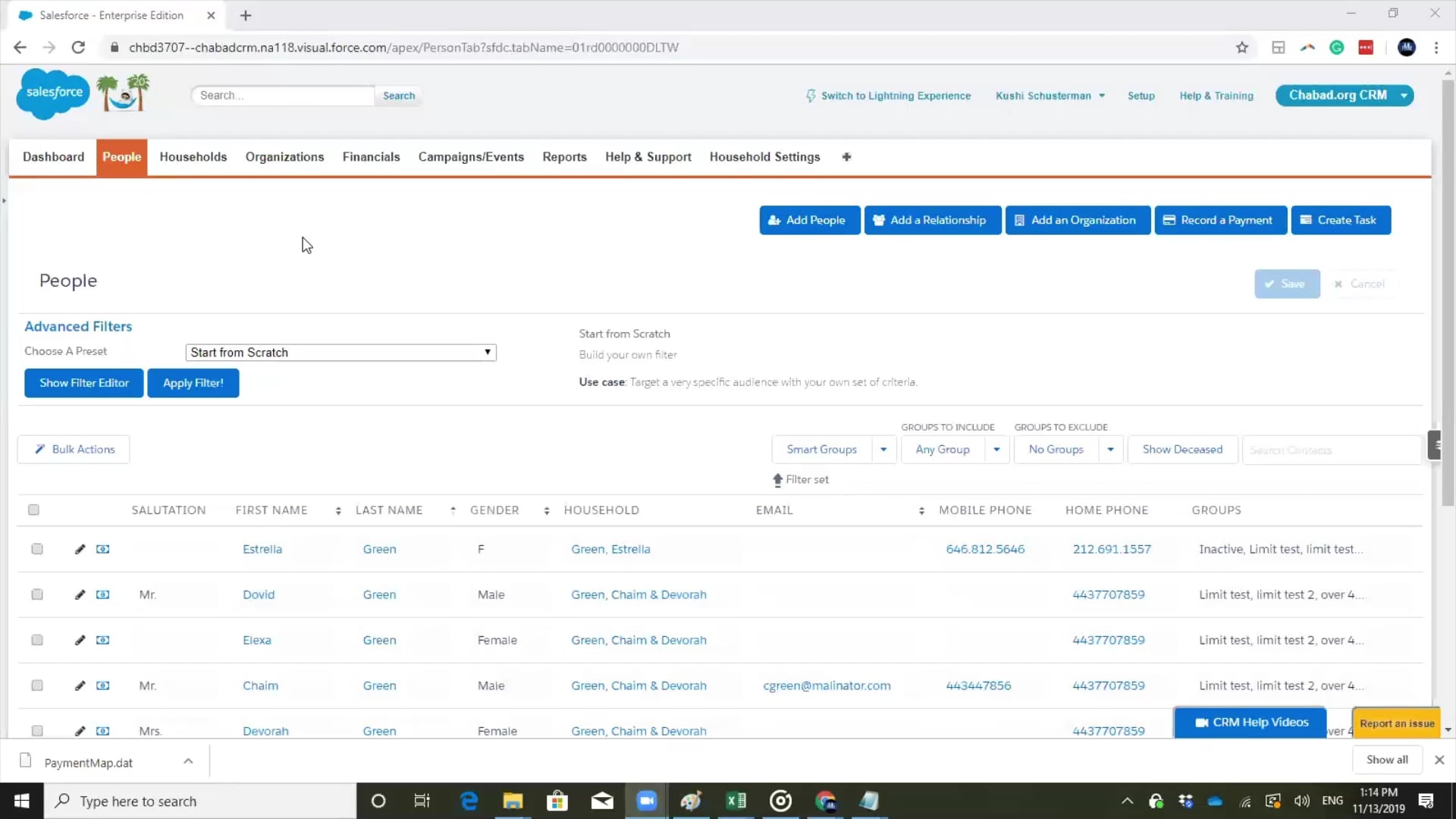This screenshot has height=819, width=1456.
Task: Click the top Search input field
Action: coord(283,96)
